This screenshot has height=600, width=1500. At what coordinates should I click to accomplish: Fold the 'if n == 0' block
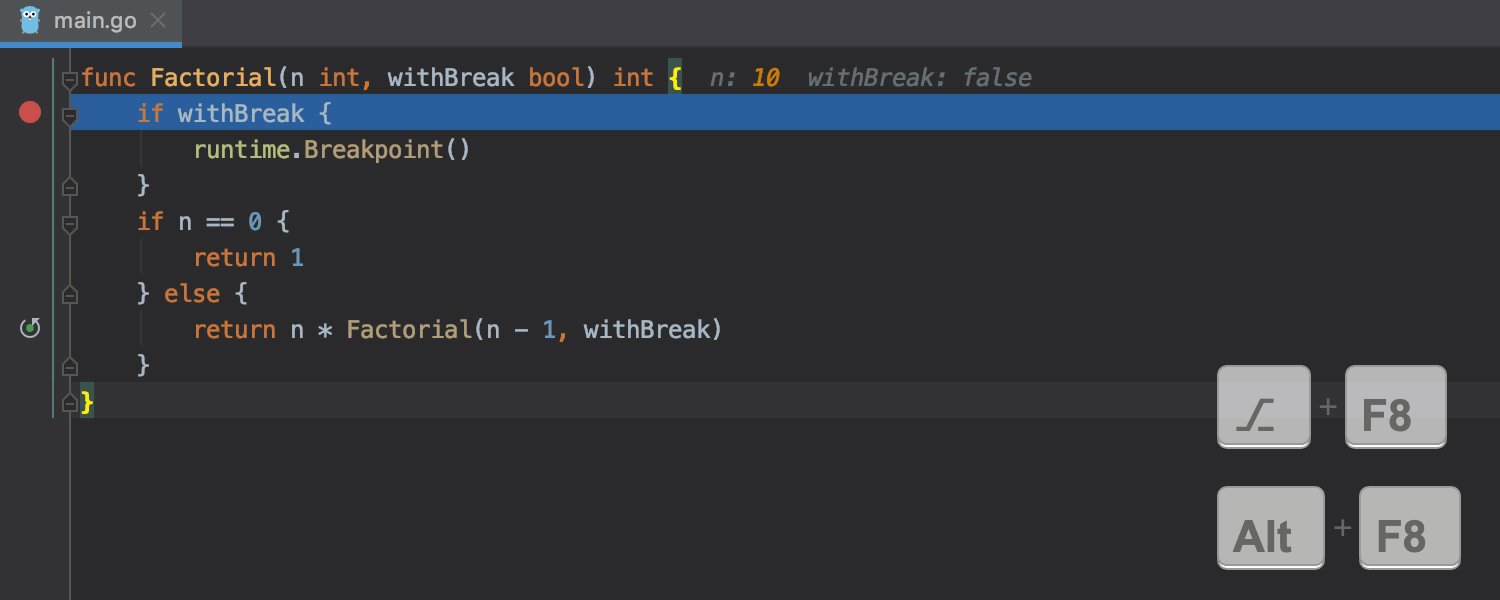click(x=69, y=224)
